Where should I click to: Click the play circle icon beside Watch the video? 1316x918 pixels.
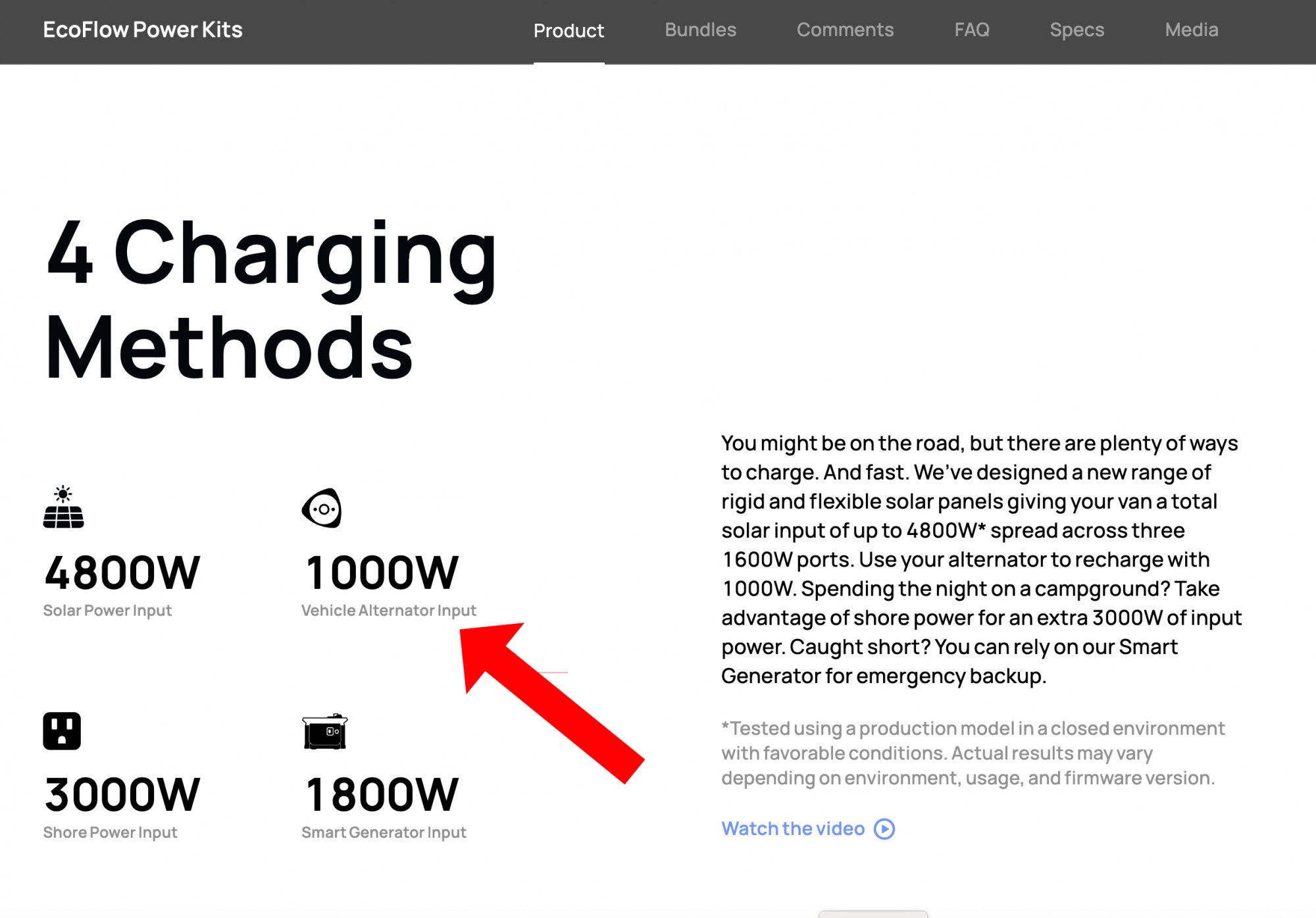pyautogui.click(x=884, y=829)
